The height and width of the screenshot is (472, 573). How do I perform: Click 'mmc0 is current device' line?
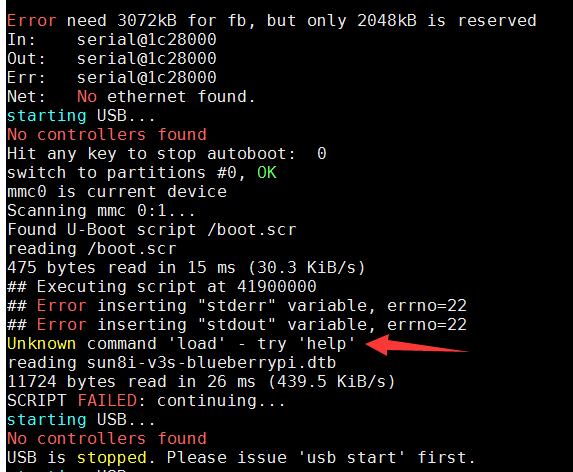click(117, 192)
